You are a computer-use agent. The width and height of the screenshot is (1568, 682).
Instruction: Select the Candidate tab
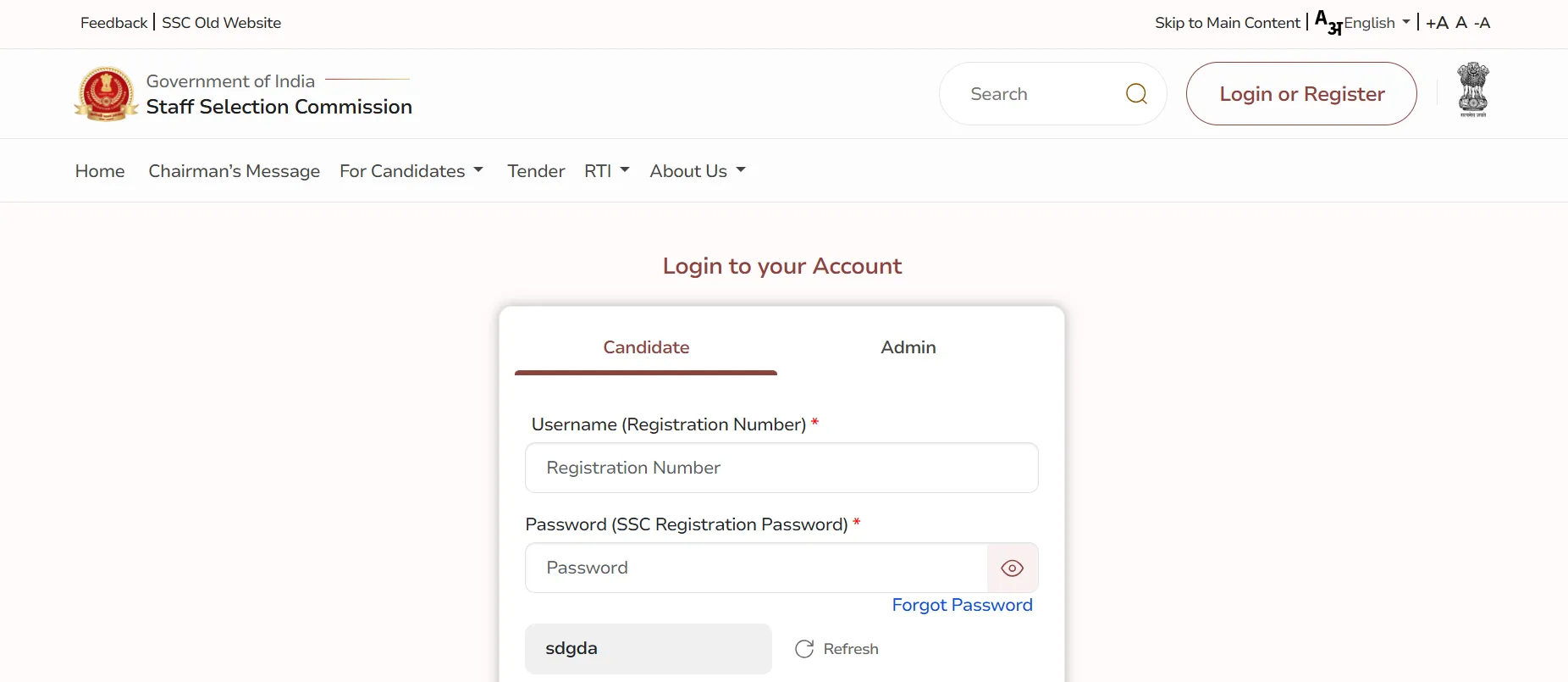pyautogui.click(x=646, y=347)
